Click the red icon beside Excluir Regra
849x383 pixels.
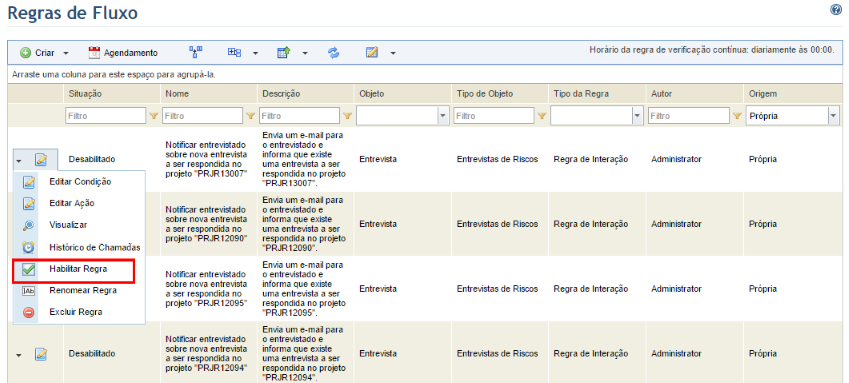[x=29, y=313]
